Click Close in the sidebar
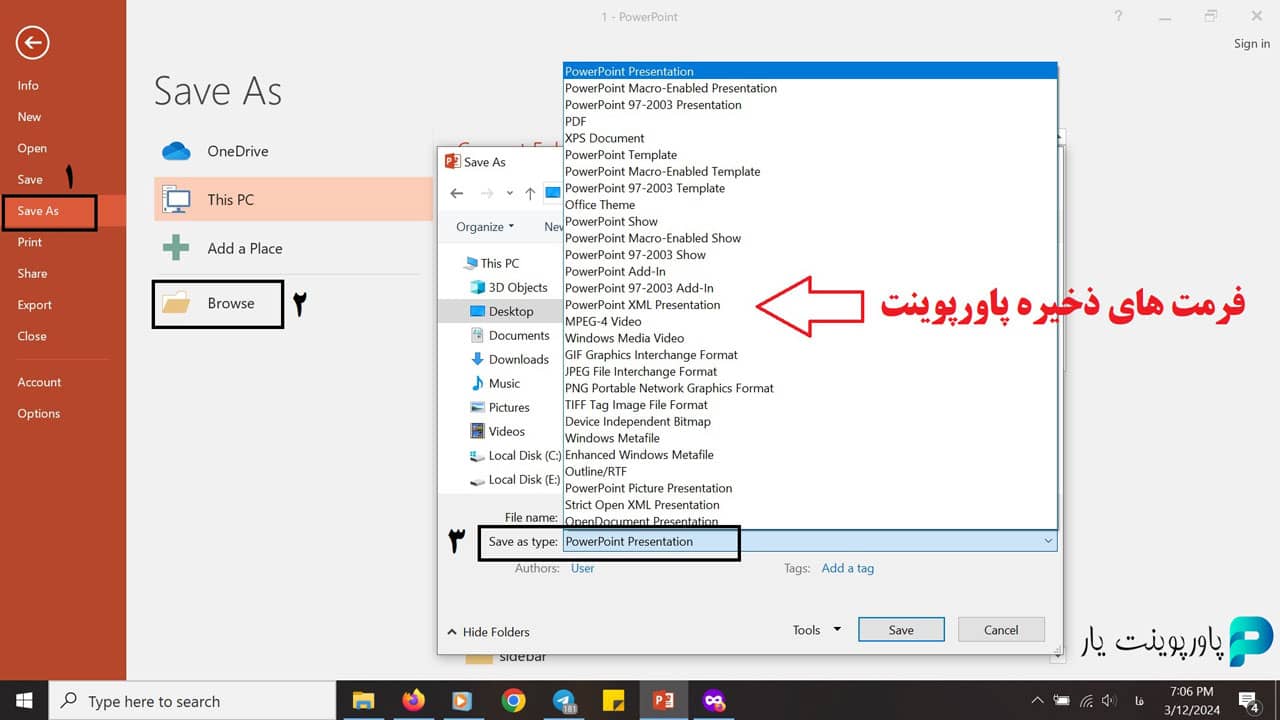The width and height of the screenshot is (1280, 720). click(x=32, y=336)
